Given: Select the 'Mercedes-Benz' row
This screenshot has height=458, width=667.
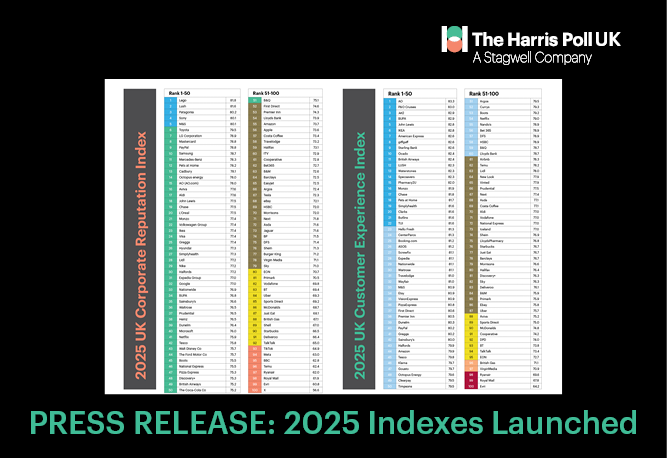Looking at the screenshot, I should point(202,159).
